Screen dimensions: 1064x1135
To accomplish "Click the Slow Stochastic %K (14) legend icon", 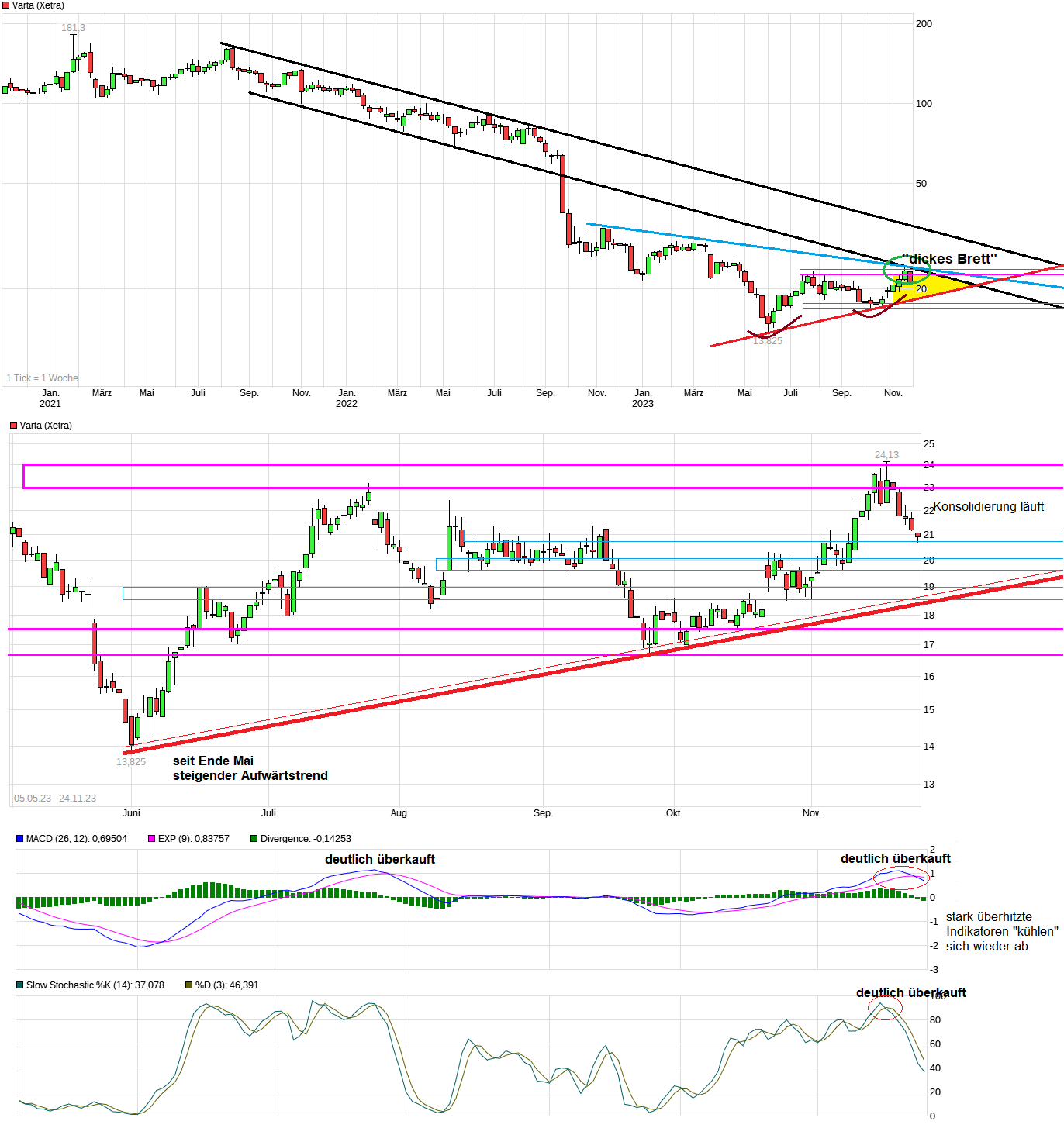I will coord(18,984).
